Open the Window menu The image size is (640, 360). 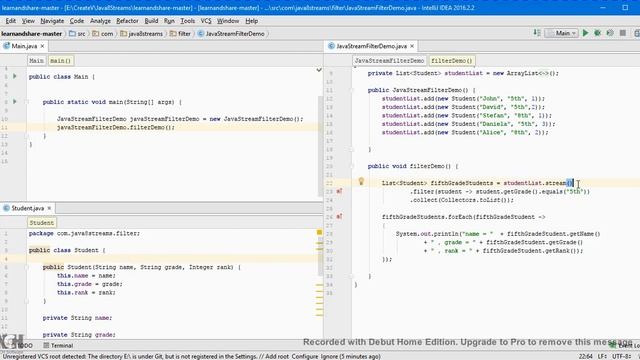click(x=228, y=21)
